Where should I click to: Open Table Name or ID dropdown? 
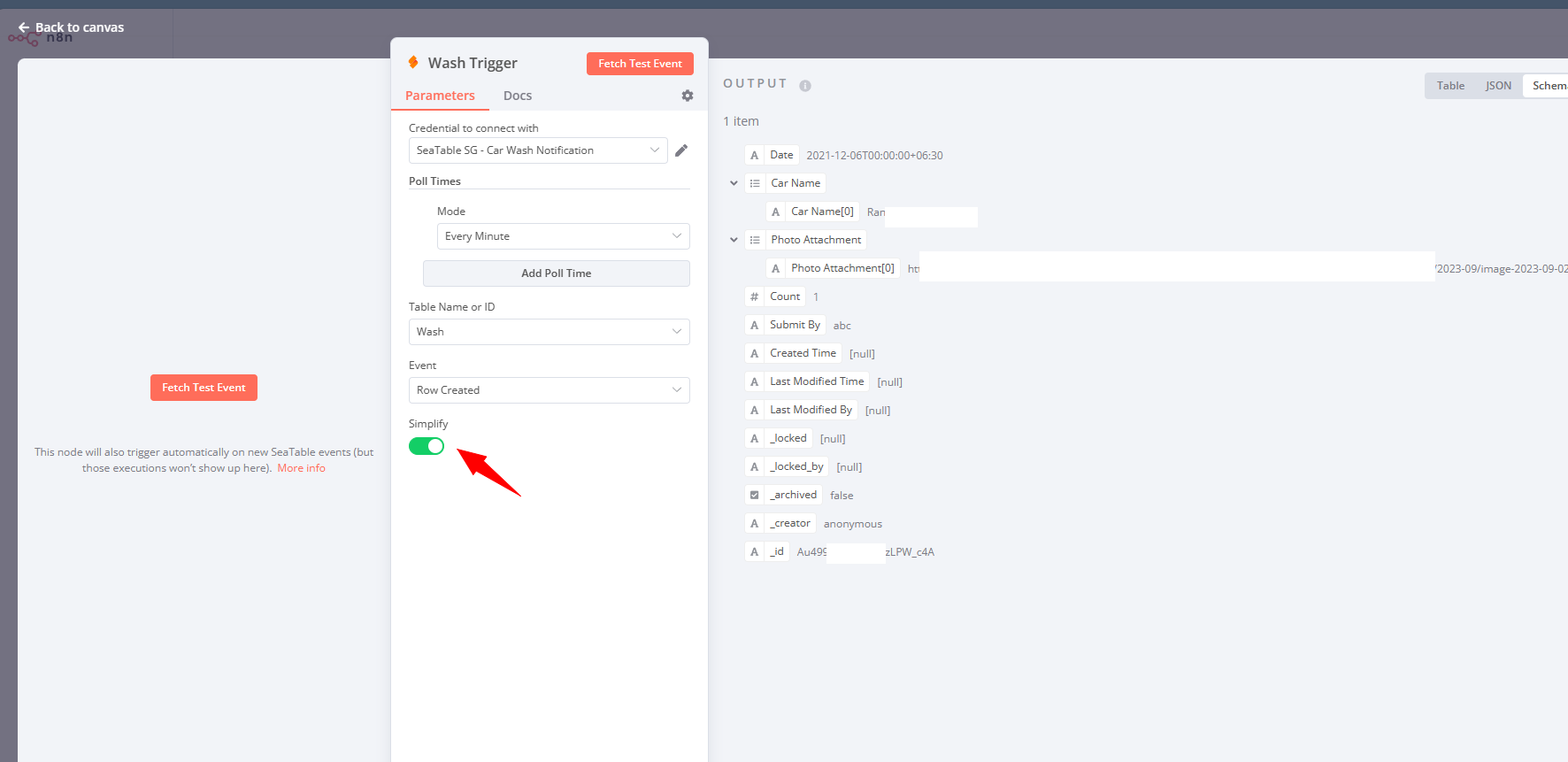click(x=549, y=332)
